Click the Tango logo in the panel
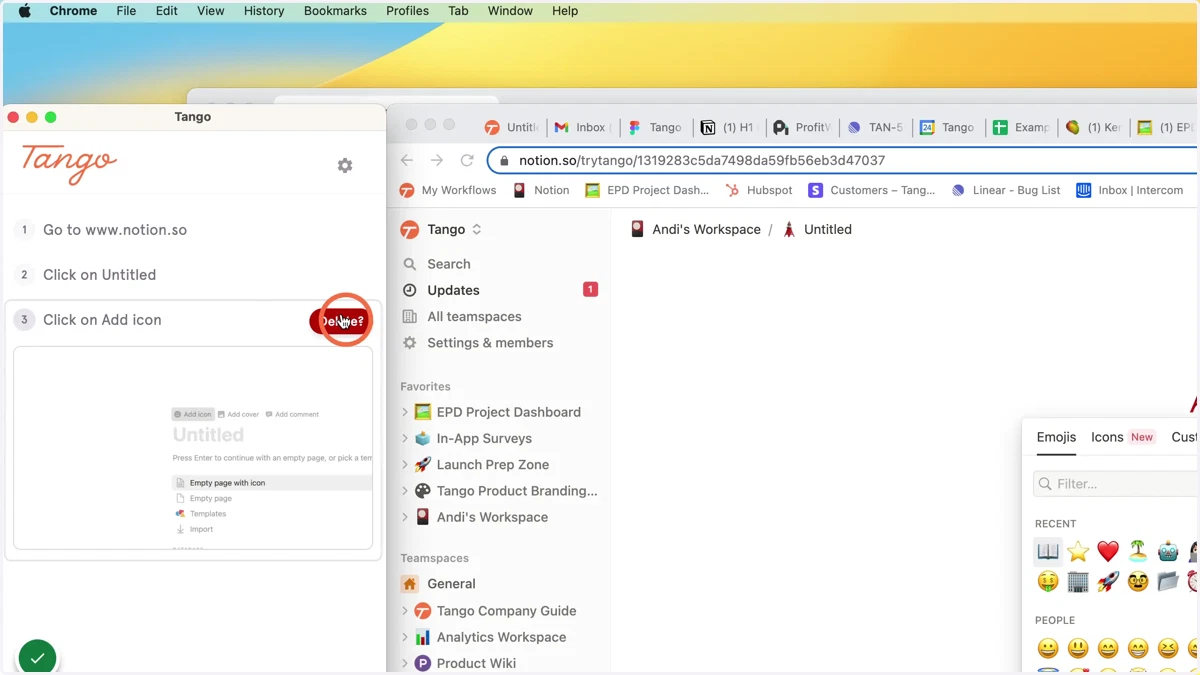Image resolution: width=1200 pixels, height=675 pixels. [x=69, y=163]
